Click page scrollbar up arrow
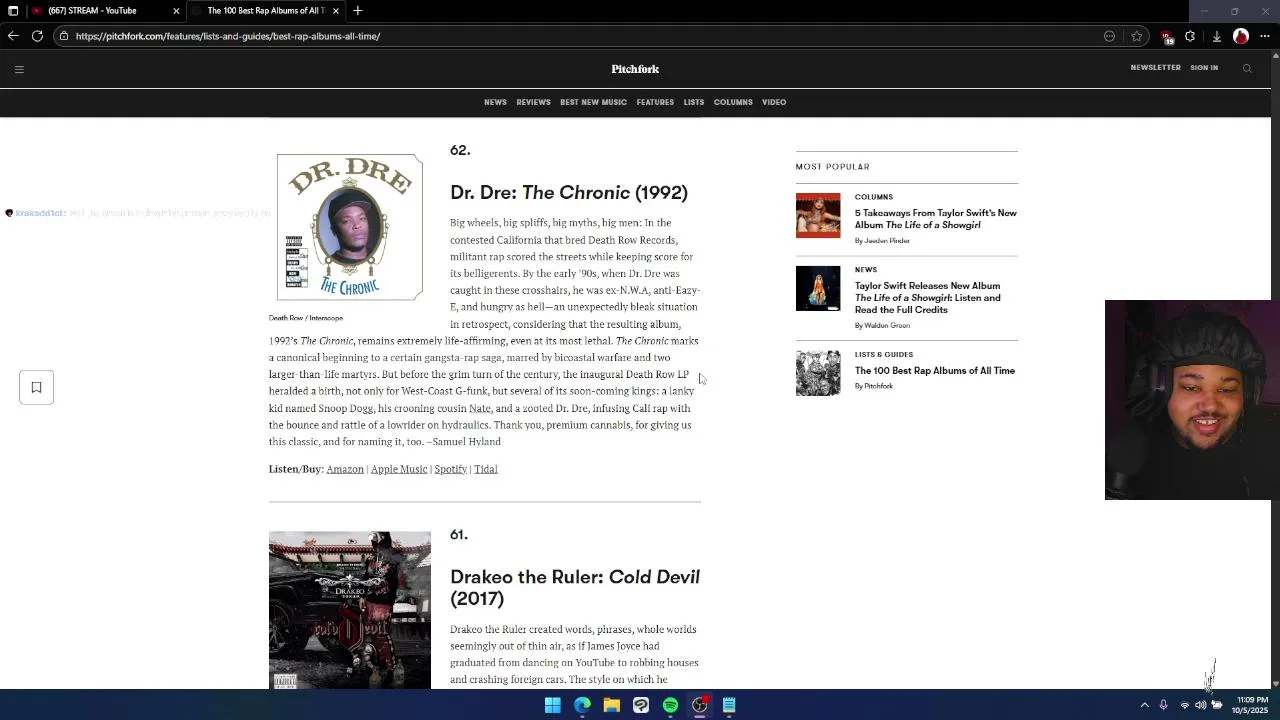Image resolution: width=1280 pixels, height=720 pixels. (1274, 57)
